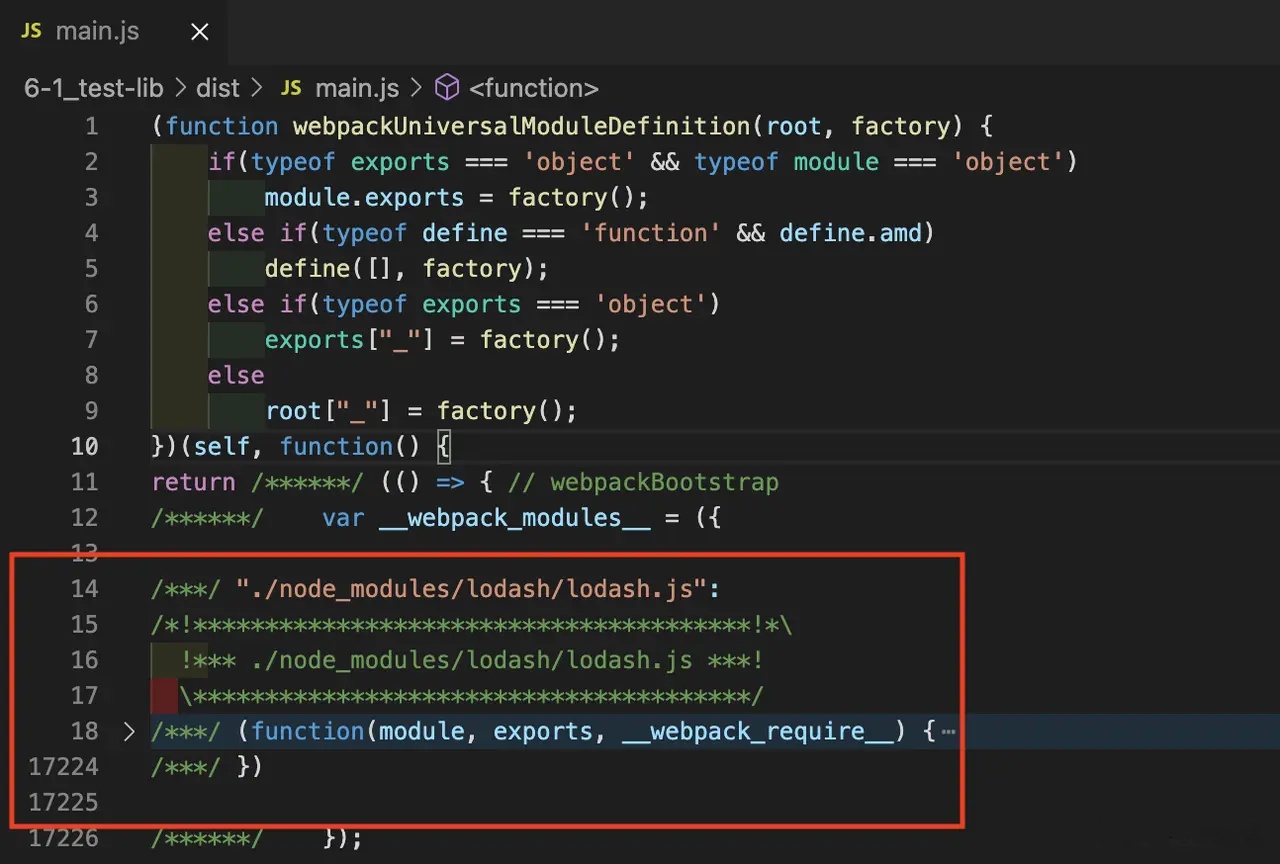Click the '// webpackBootstrap' comment on line 11
Image resolution: width=1280 pixels, height=864 pixels.
point(643,482)
